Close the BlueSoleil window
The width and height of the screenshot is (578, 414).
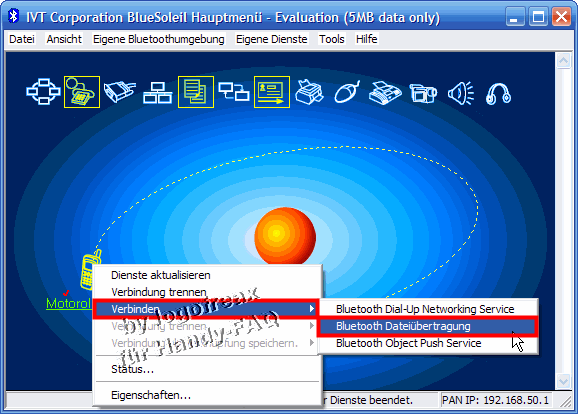[561, 17]
